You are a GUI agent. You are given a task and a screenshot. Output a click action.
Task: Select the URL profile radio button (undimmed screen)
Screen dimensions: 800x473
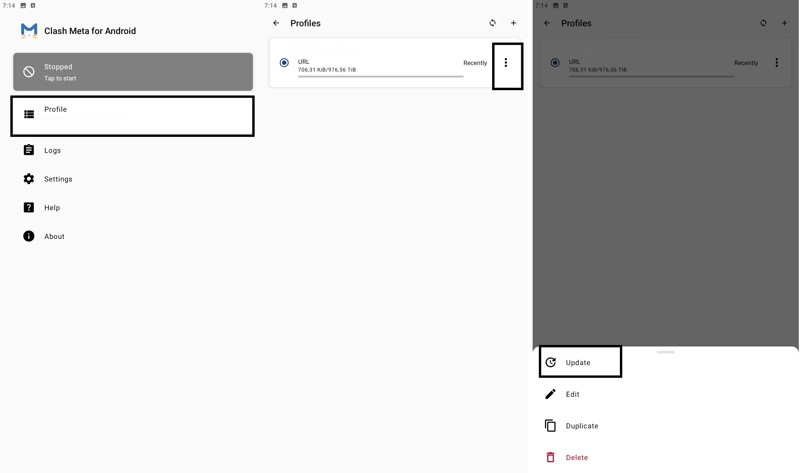[x=284, y=63]
